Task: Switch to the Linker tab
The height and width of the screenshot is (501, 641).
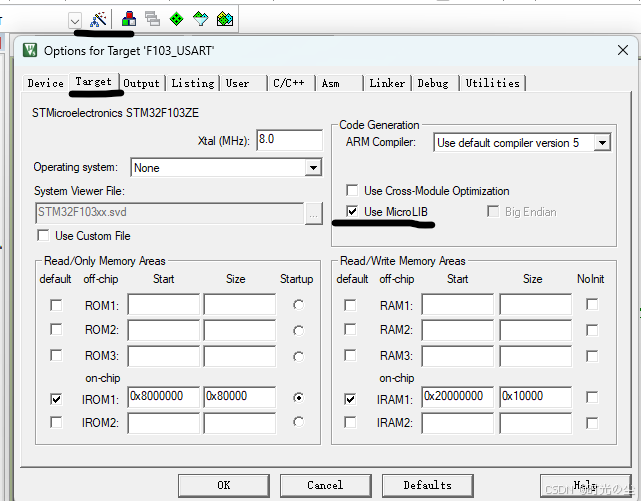Action: pos(387,83)
